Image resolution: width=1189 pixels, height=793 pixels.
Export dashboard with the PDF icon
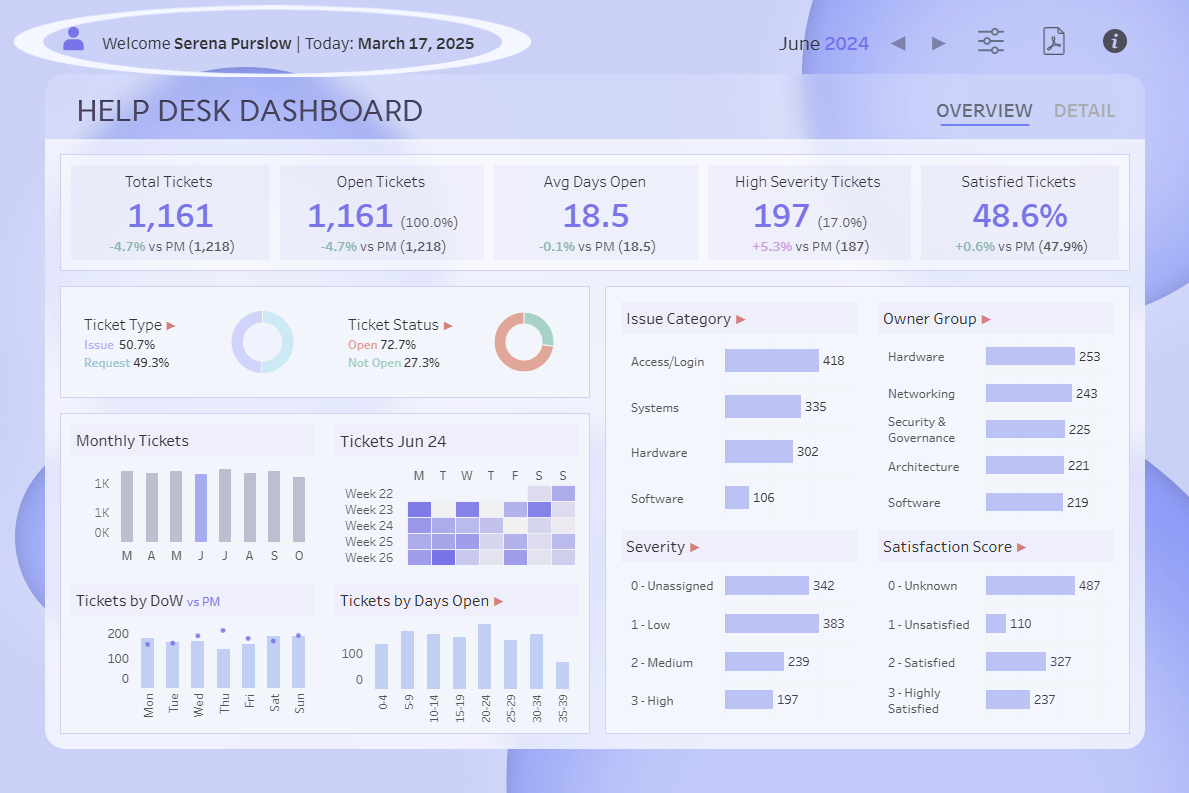(x=1054, y=41)
